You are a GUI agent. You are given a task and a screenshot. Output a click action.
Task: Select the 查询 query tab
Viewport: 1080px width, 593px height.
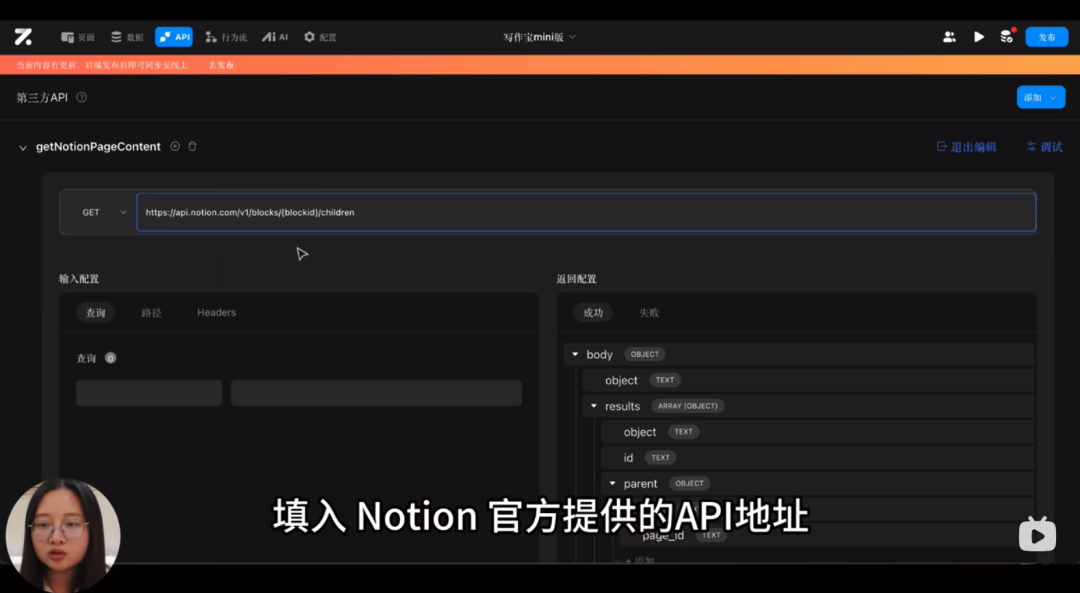(x=95, y=313)
